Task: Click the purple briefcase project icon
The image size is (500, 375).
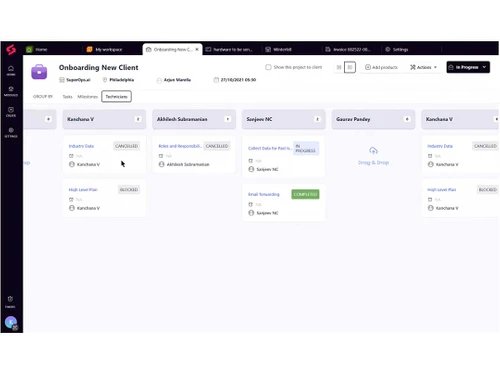Action: coord(39,72)
